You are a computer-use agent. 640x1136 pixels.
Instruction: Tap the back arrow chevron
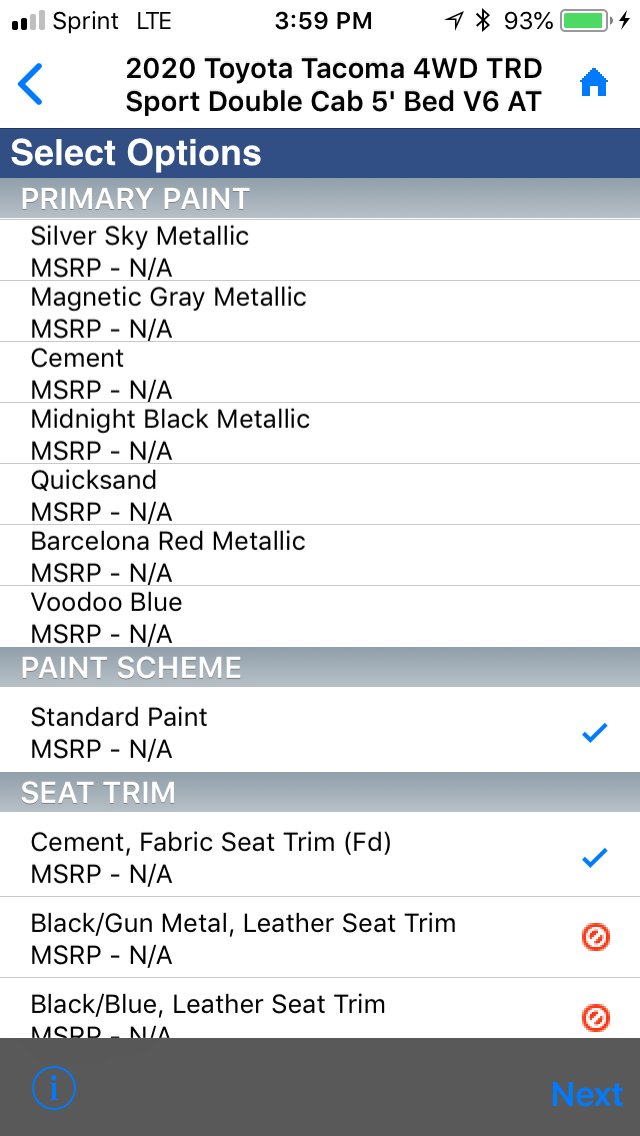(30, 85)
